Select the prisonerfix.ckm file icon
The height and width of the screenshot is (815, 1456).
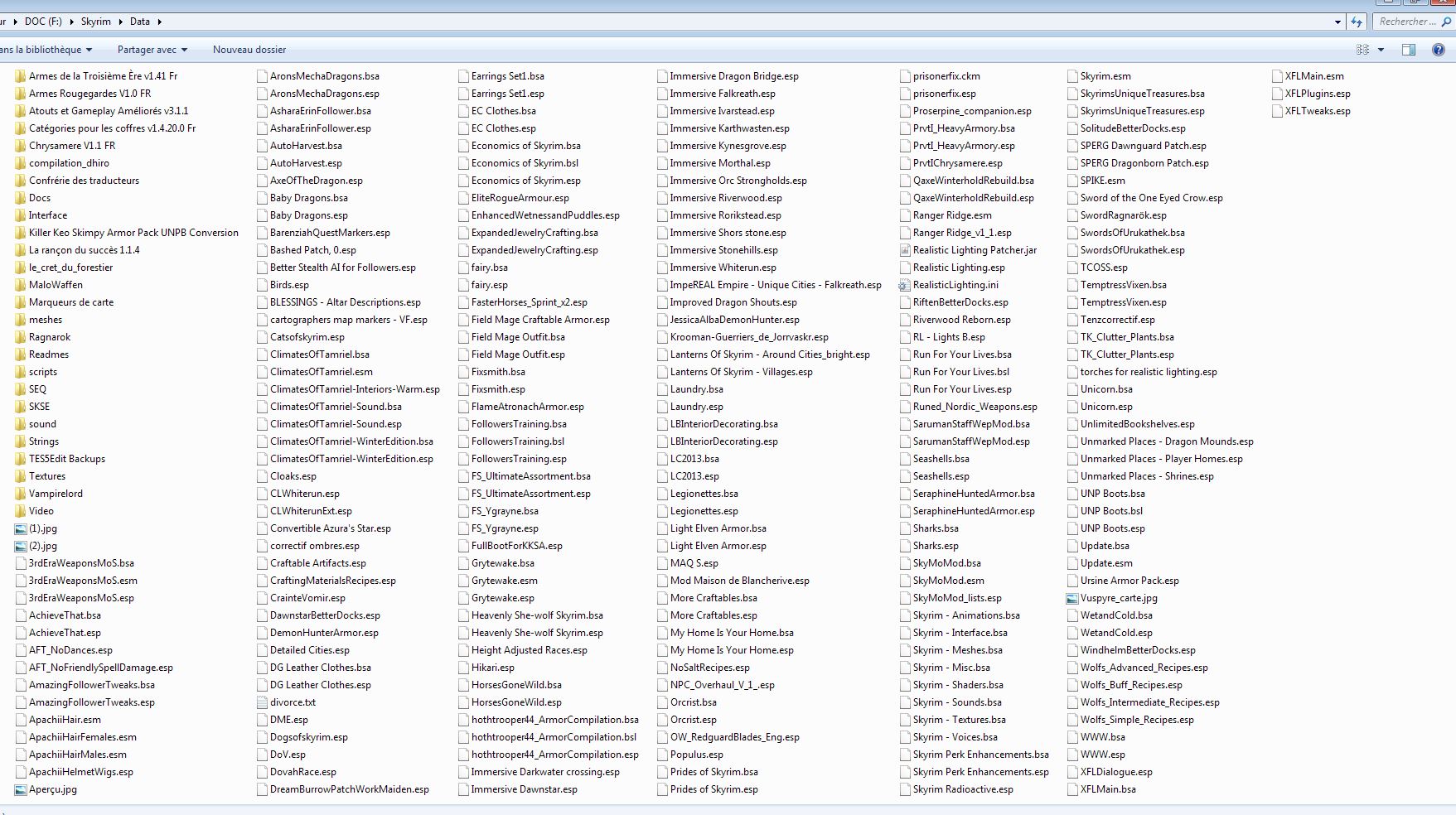905,76
